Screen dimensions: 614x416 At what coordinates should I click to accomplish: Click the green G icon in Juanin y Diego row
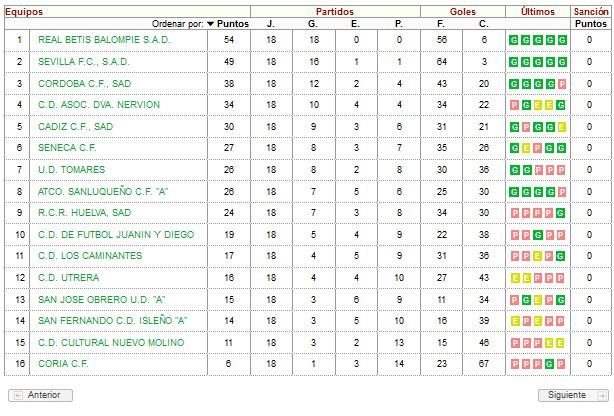click(x=538, y=235)
